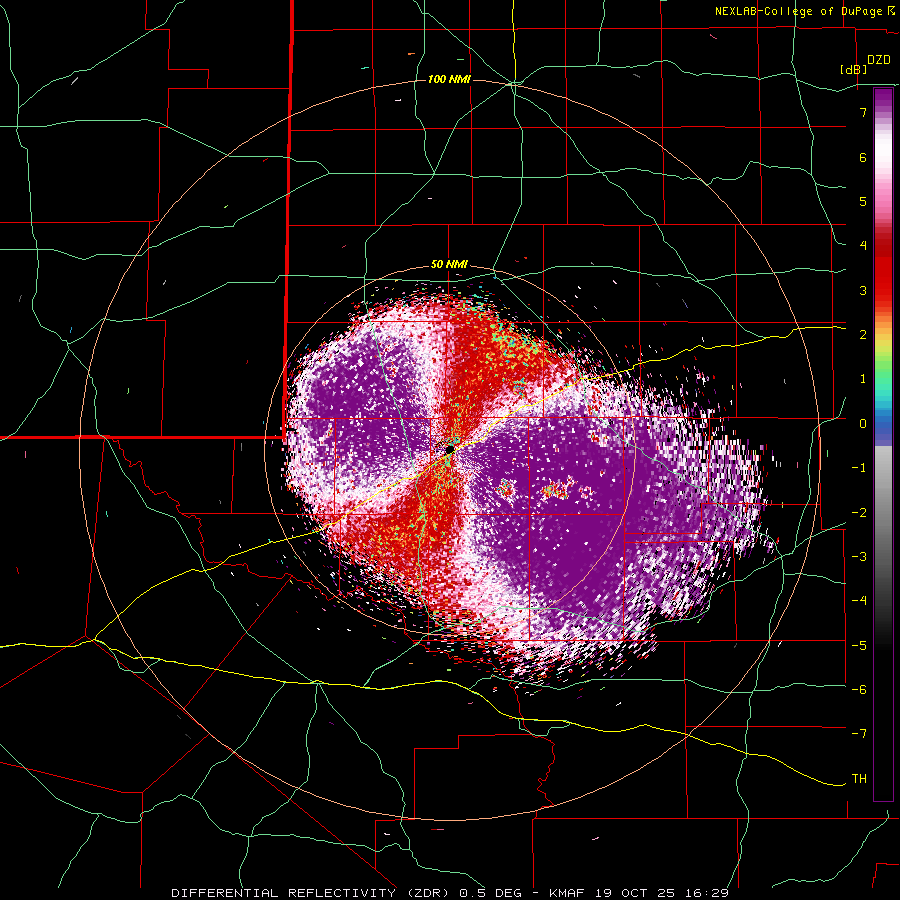The image size is (900, 900).
Task: Click the Differential Reflectivity title caption
Action: (449, 893)
